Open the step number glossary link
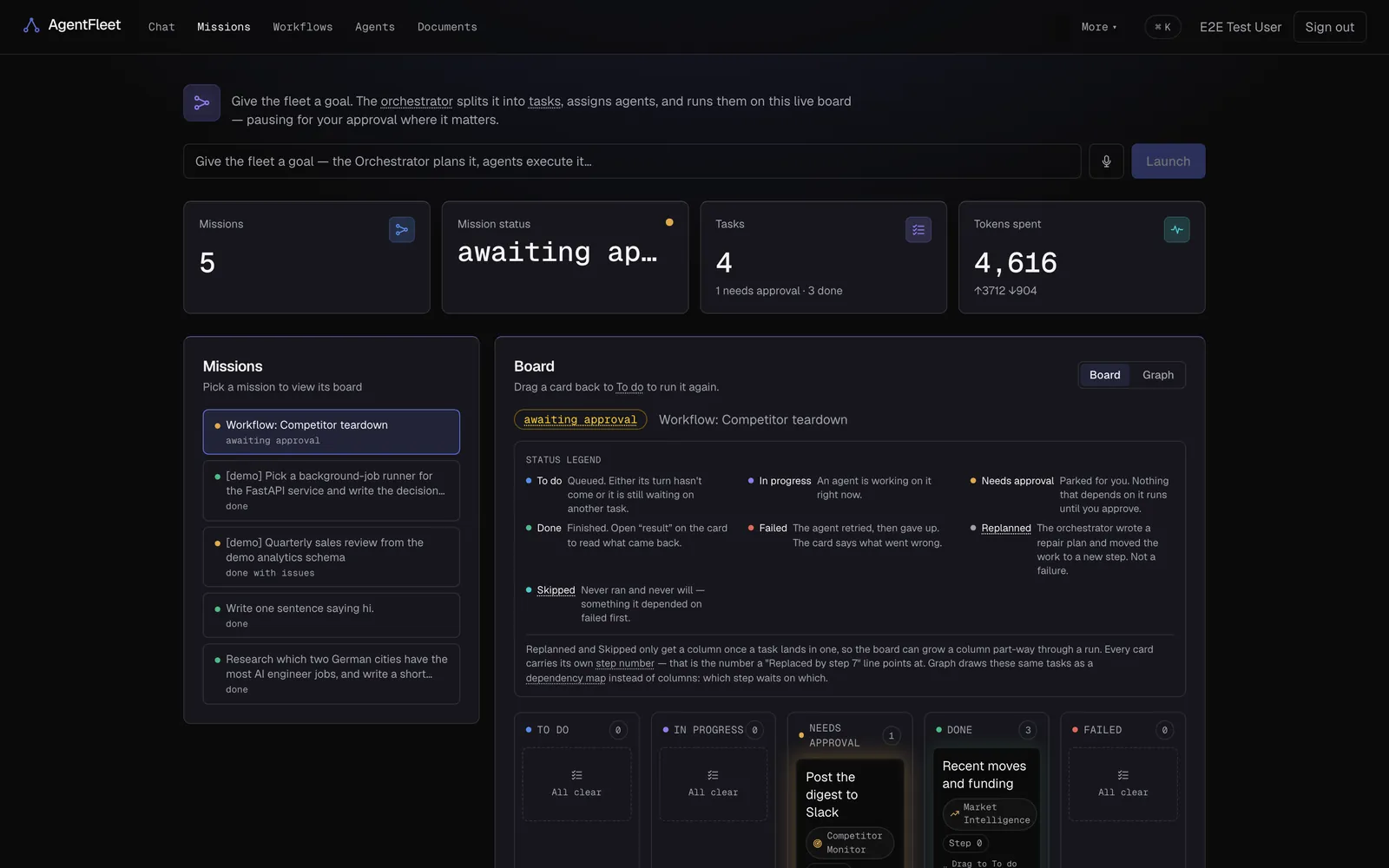 tap(625, 663)
